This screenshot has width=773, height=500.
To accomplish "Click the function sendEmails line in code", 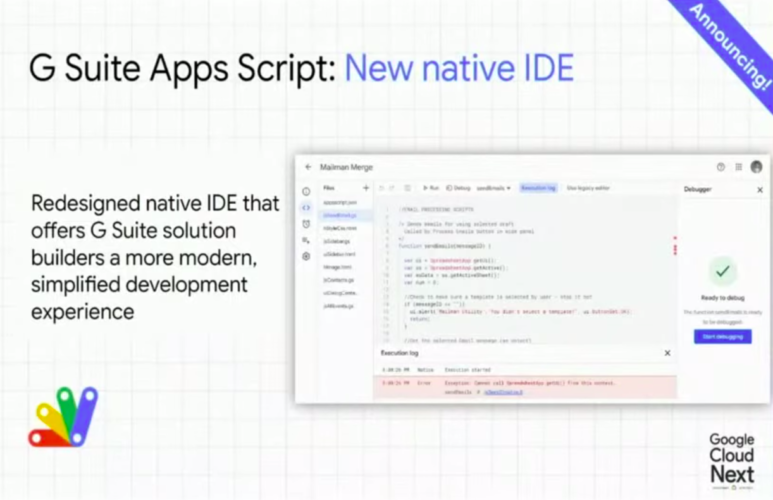I will [x=444, y=246].
